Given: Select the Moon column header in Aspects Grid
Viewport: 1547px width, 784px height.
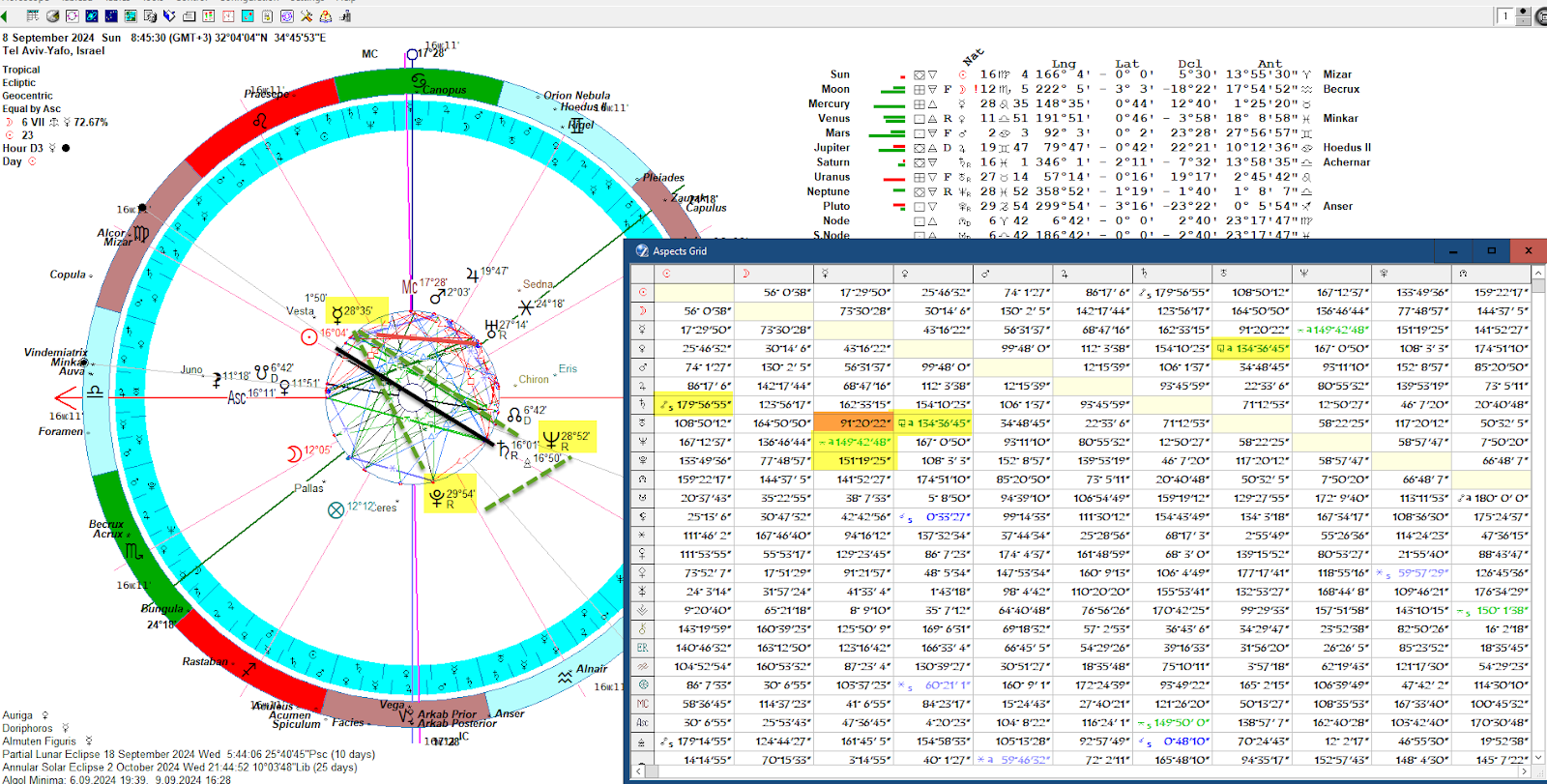Looking at the screenshot, I should click(773, 274).
